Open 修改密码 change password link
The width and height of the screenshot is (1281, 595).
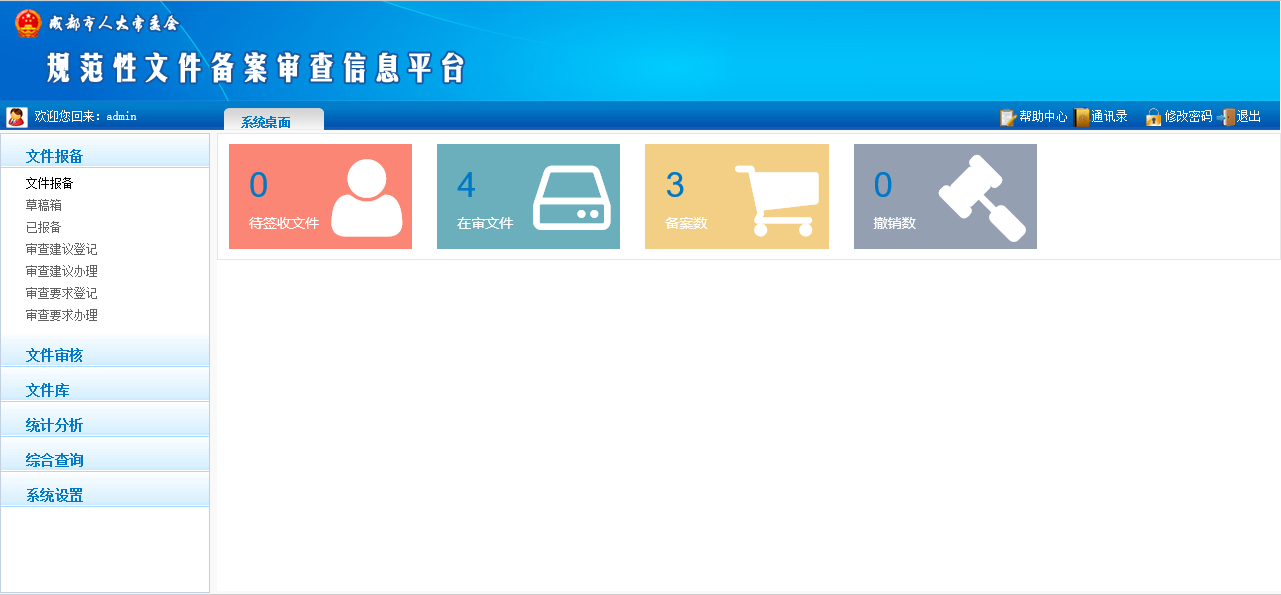[x=1188, y=117]
